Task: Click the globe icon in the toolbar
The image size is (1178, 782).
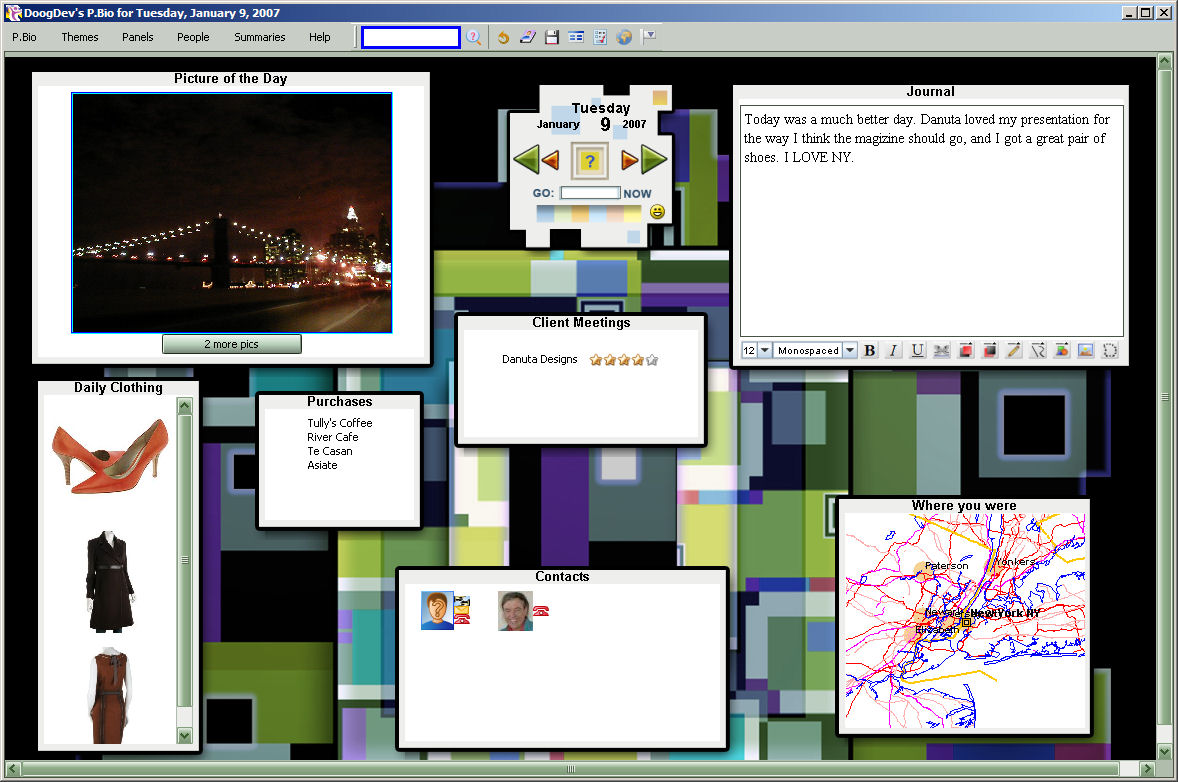Action: (x=624, y=37)
